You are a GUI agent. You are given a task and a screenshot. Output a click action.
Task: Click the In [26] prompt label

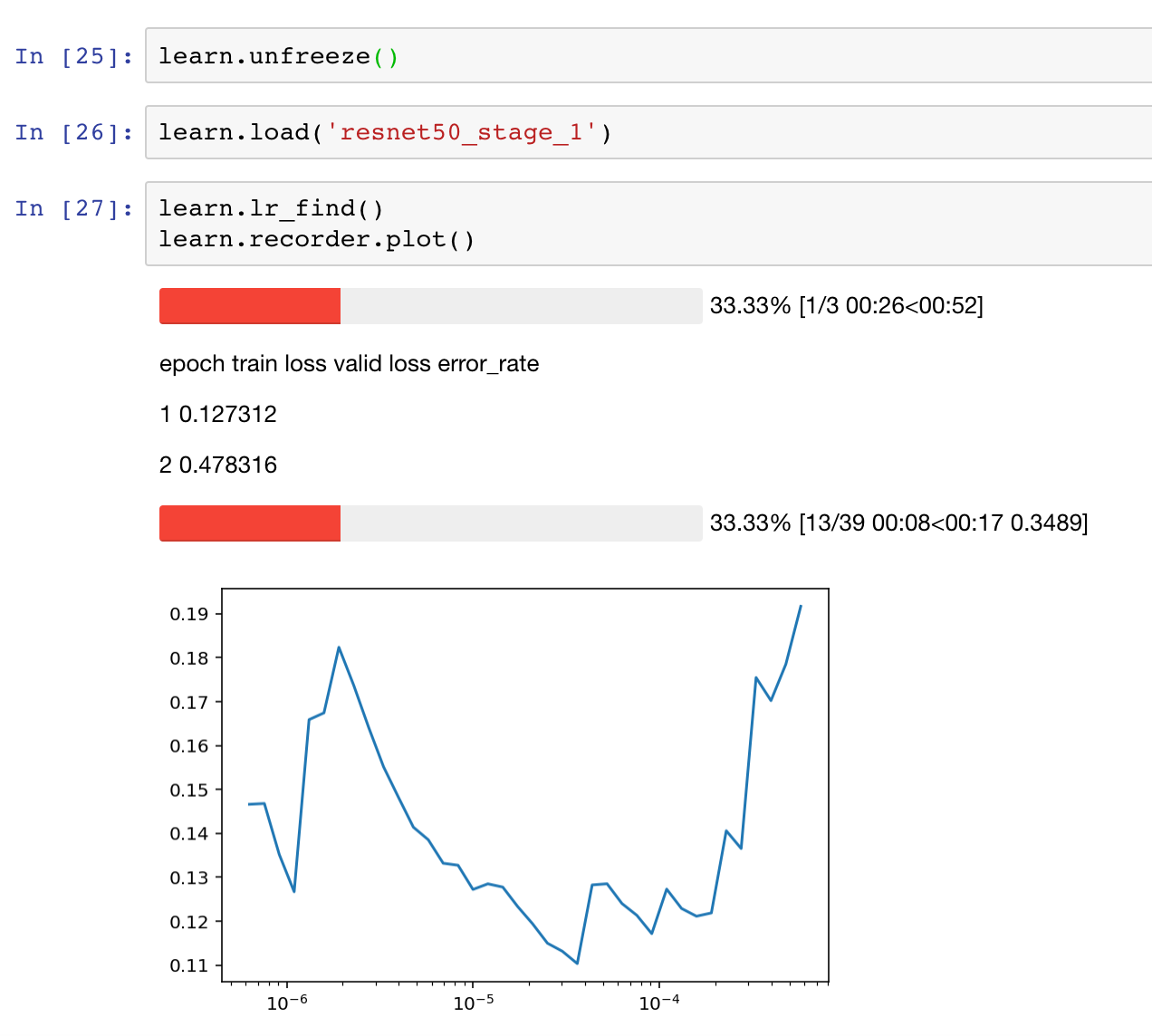[x=74, y=132]
